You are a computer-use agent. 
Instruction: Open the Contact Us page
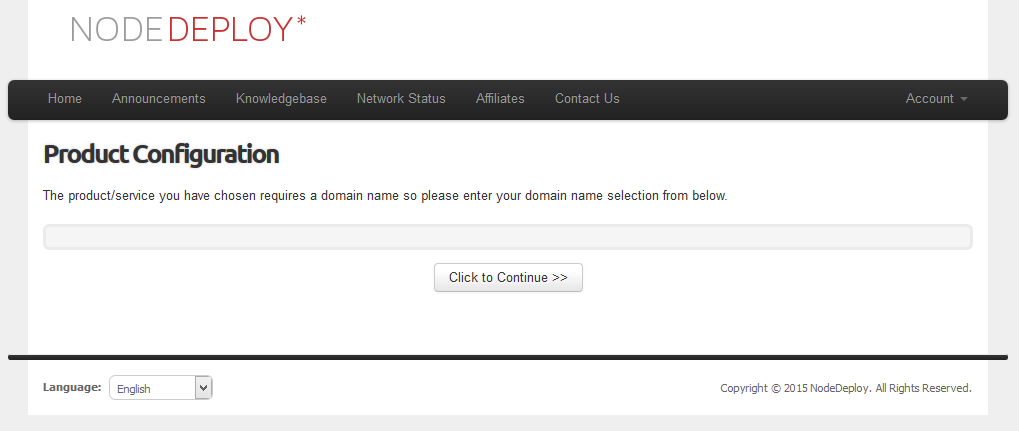pos(587,99)
